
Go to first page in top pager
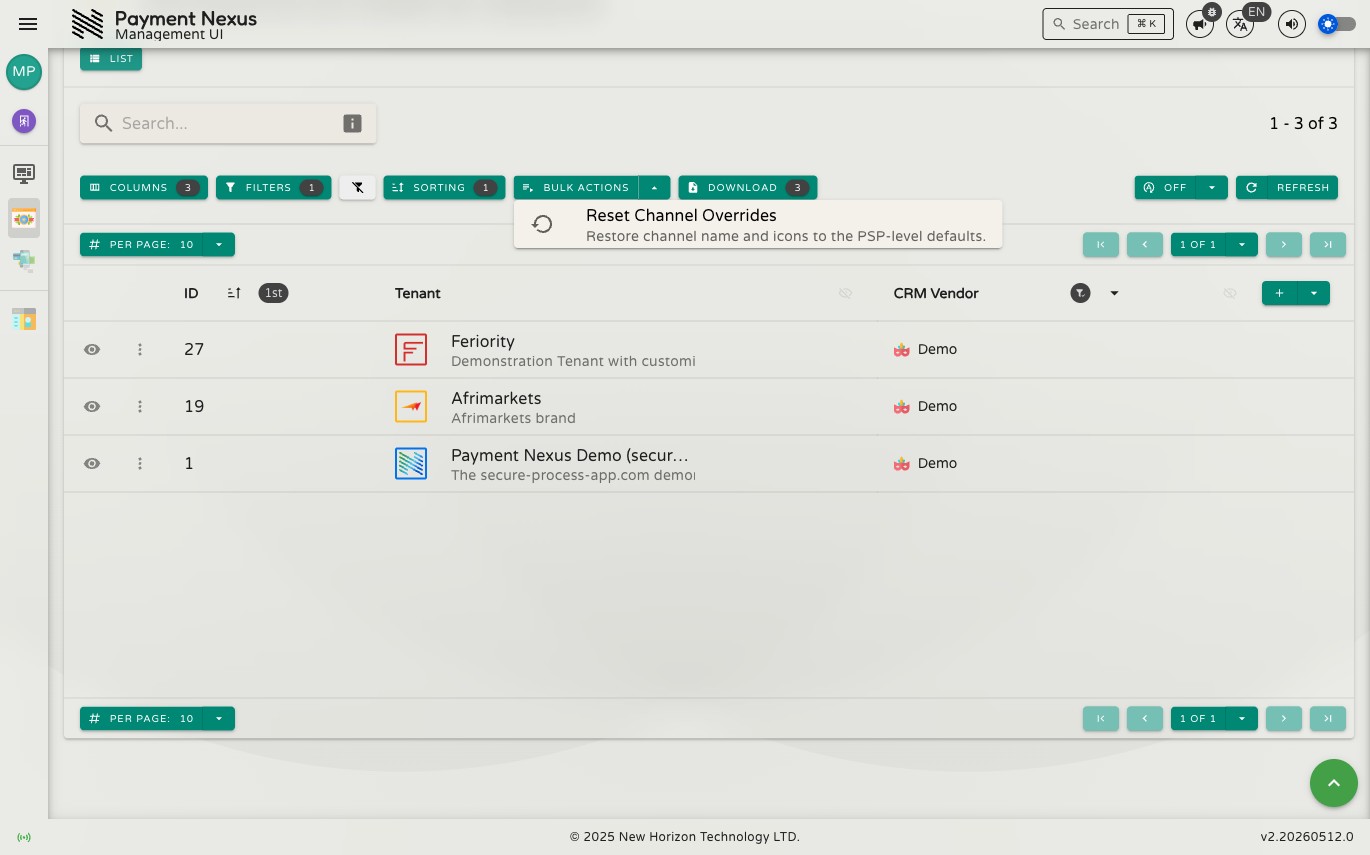pos(1101,244)
